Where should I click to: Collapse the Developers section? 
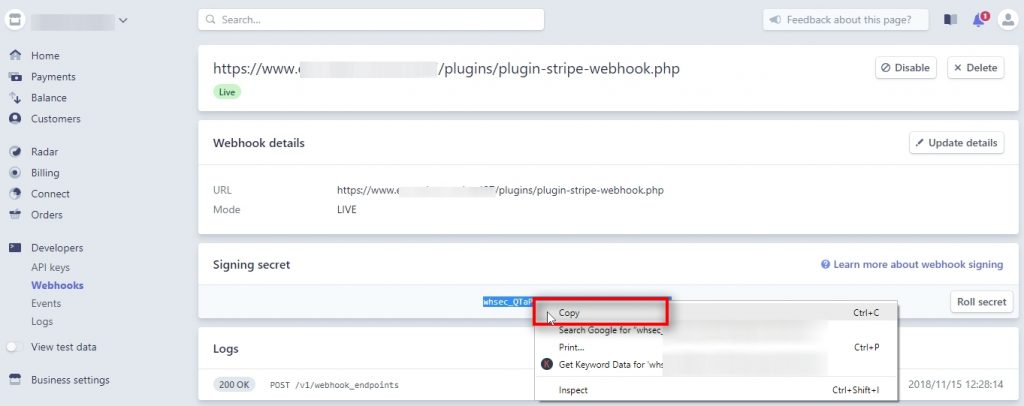(x=56, y=248)
